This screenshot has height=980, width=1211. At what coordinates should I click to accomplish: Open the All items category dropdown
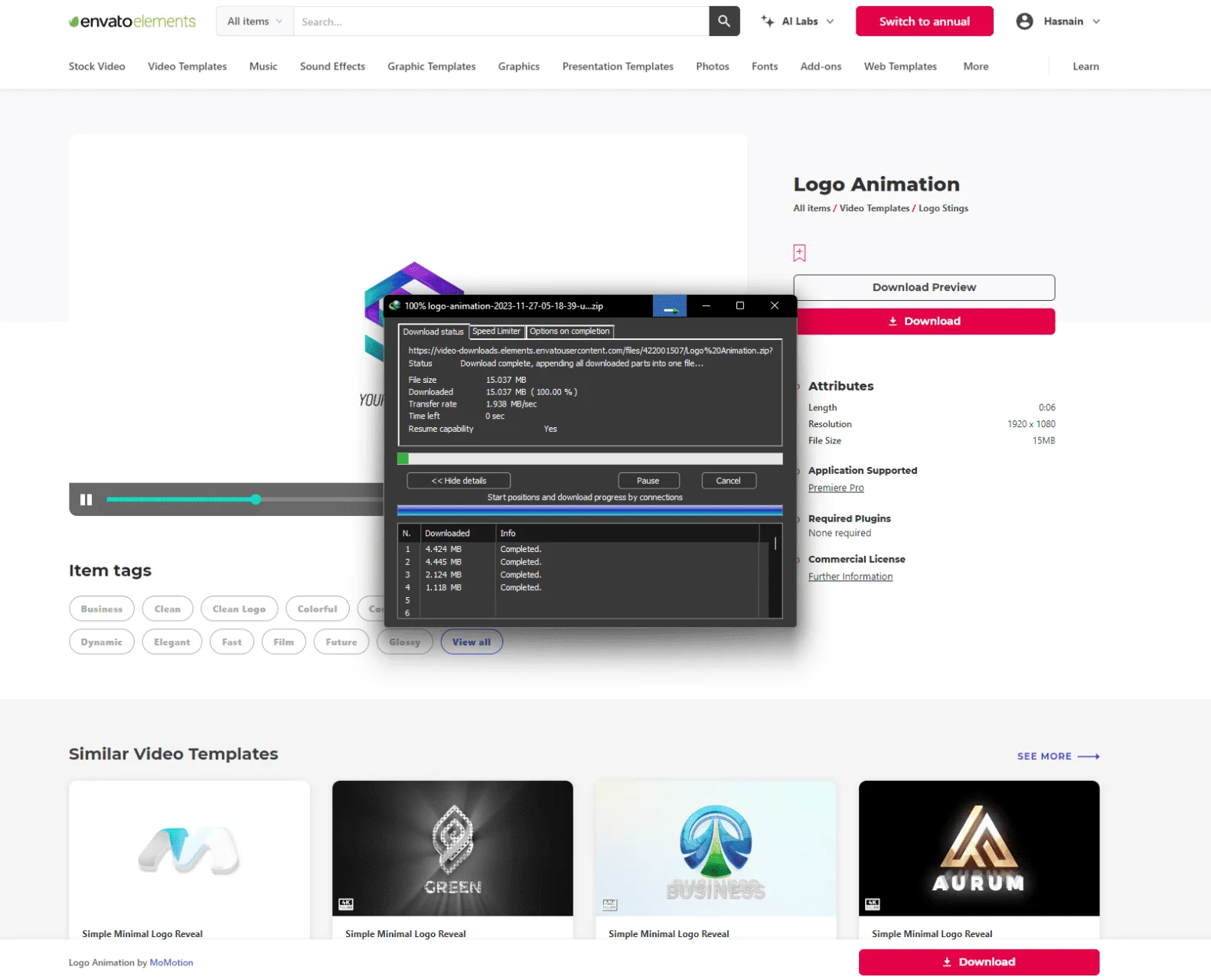click(255, 21)
